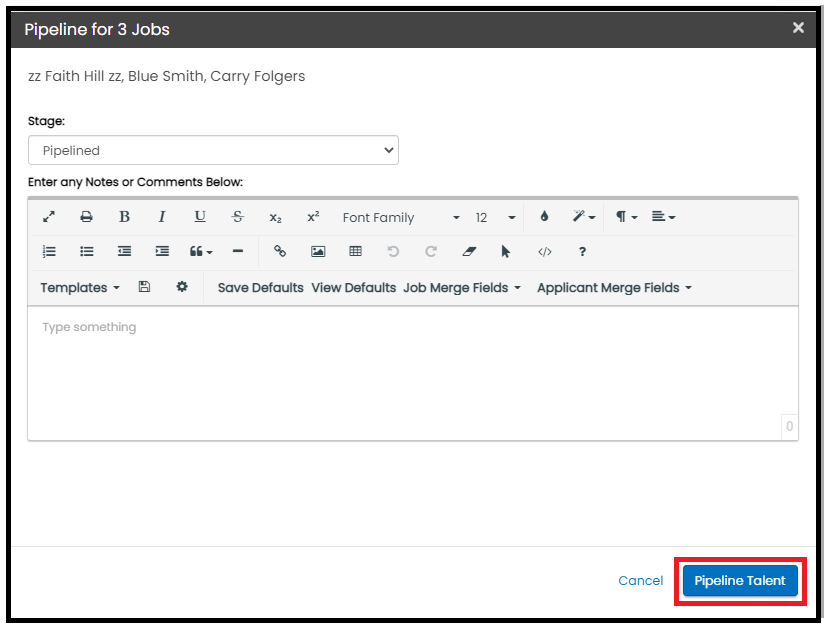Image resolution: width=829 pixels, height=633 pixels.
Task: Insert a hyperlink
Action: [280, 252]
